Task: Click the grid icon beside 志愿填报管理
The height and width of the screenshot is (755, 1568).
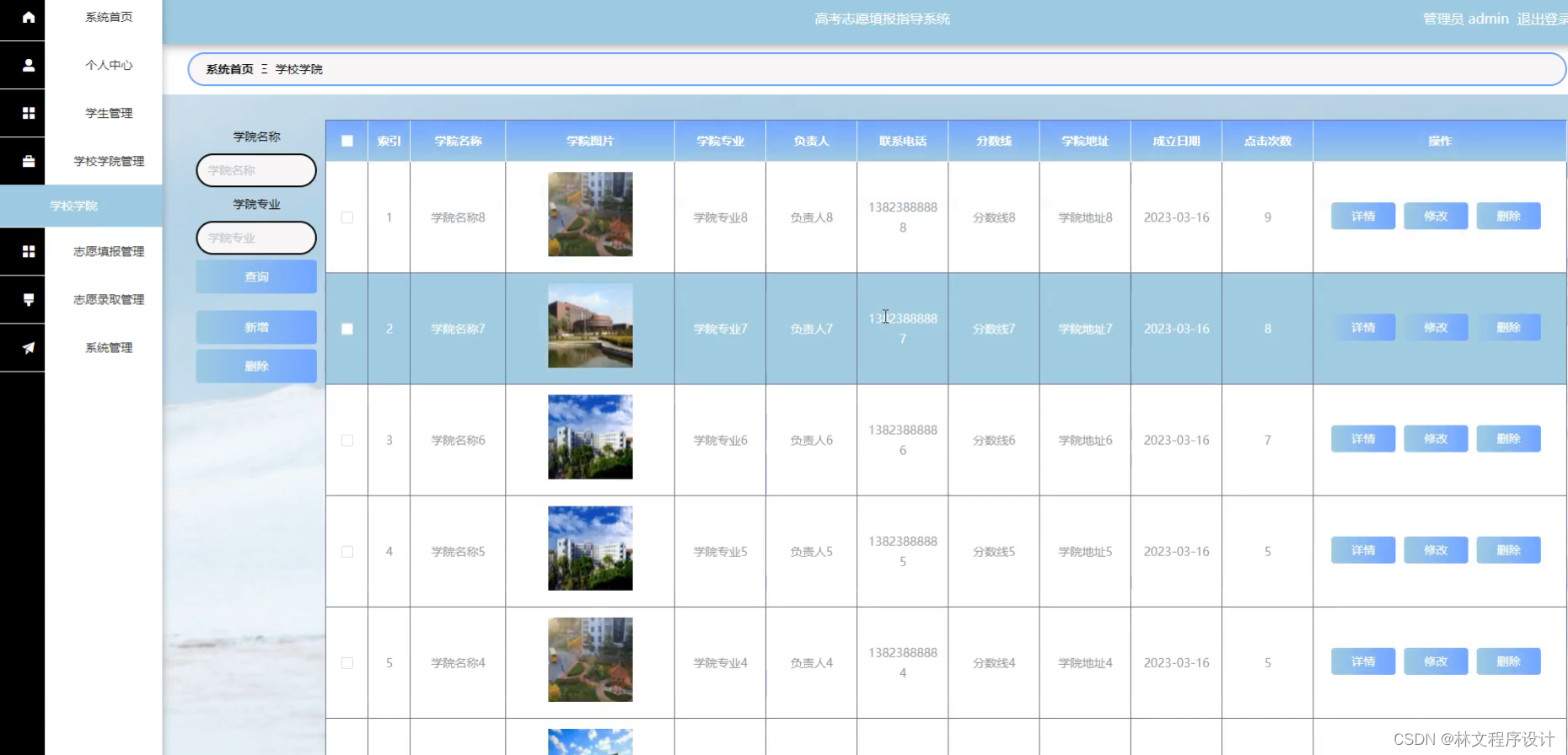Action: 29,251
